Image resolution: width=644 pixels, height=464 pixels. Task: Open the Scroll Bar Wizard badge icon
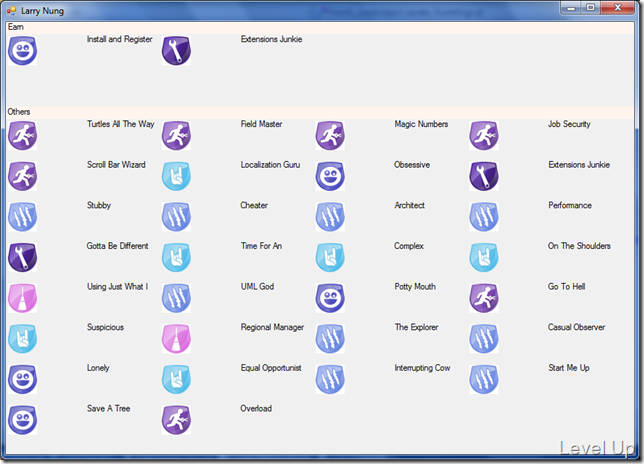tap(23, 176)
